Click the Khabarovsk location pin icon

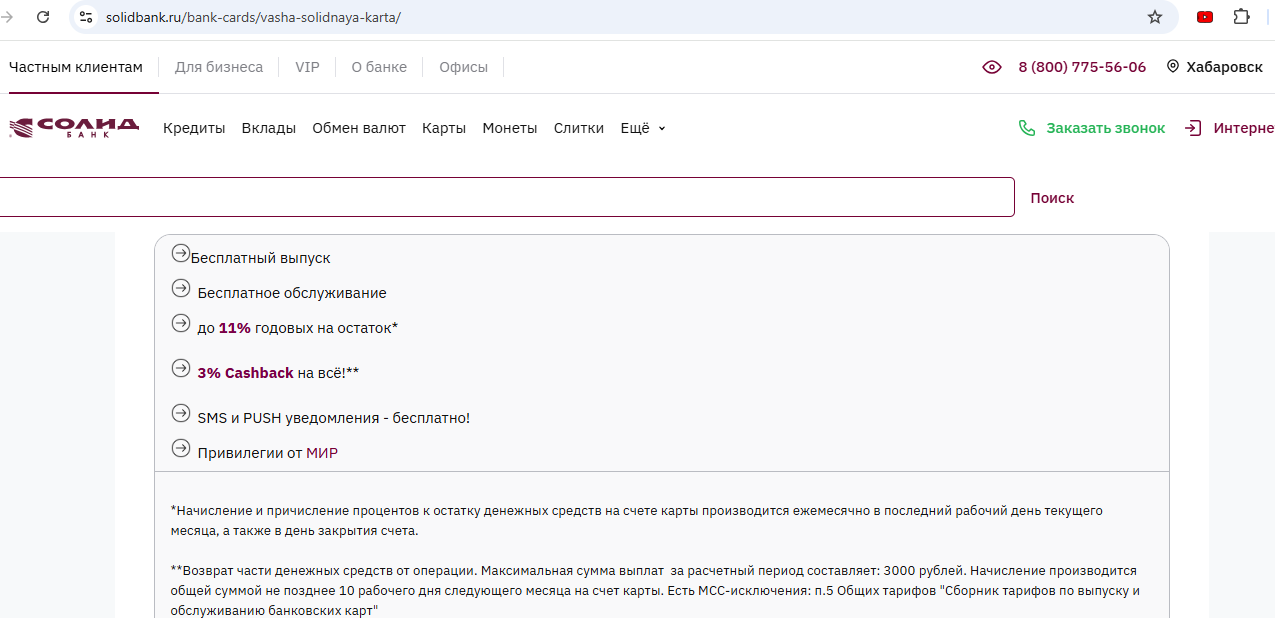(x=1172, y=67)
